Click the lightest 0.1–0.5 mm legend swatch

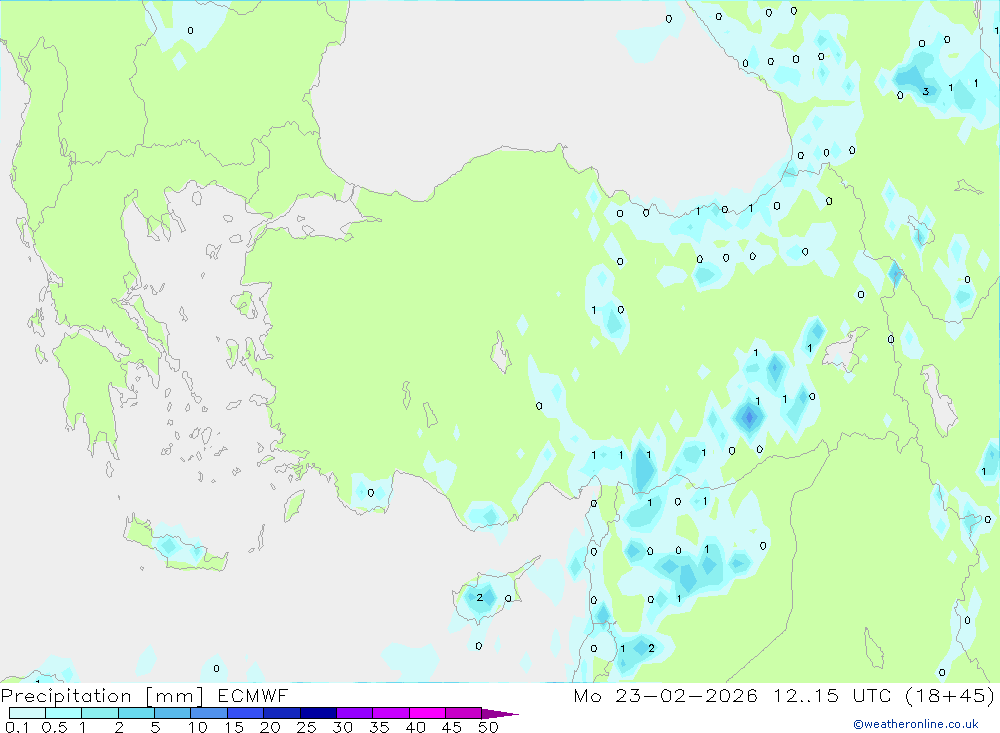coord(27,713)
